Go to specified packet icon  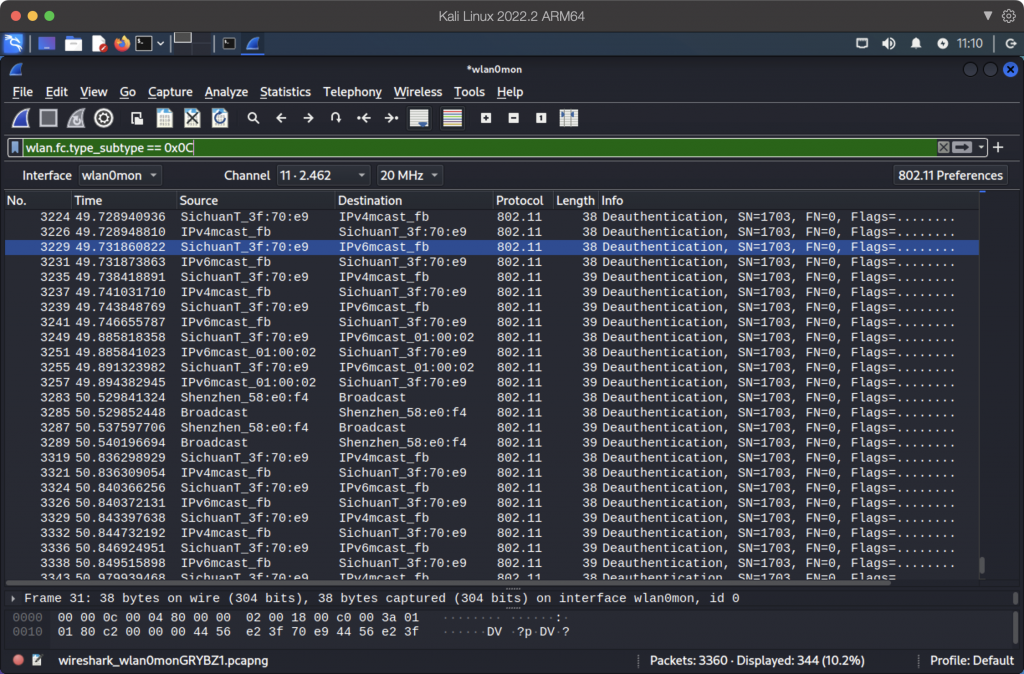tap(336, 118)
